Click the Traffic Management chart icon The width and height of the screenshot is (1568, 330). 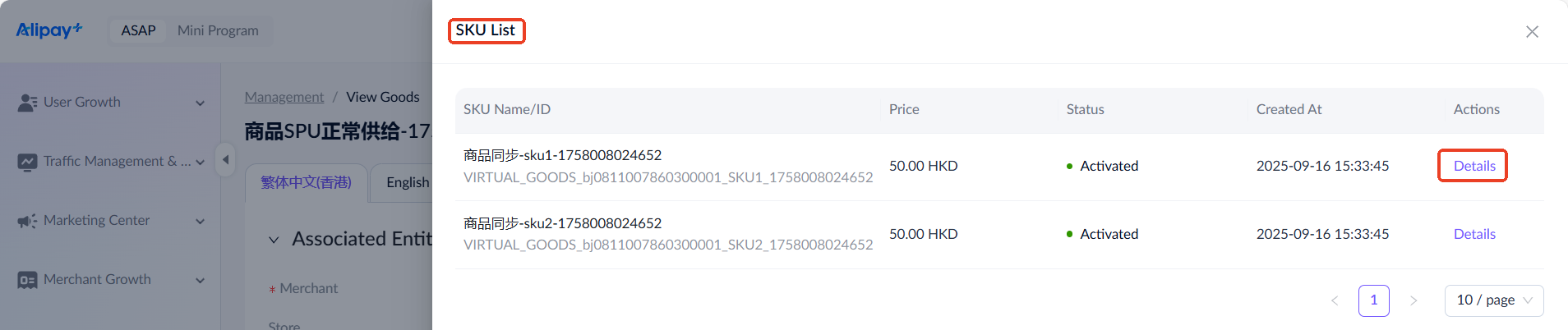tap(27, 162)
